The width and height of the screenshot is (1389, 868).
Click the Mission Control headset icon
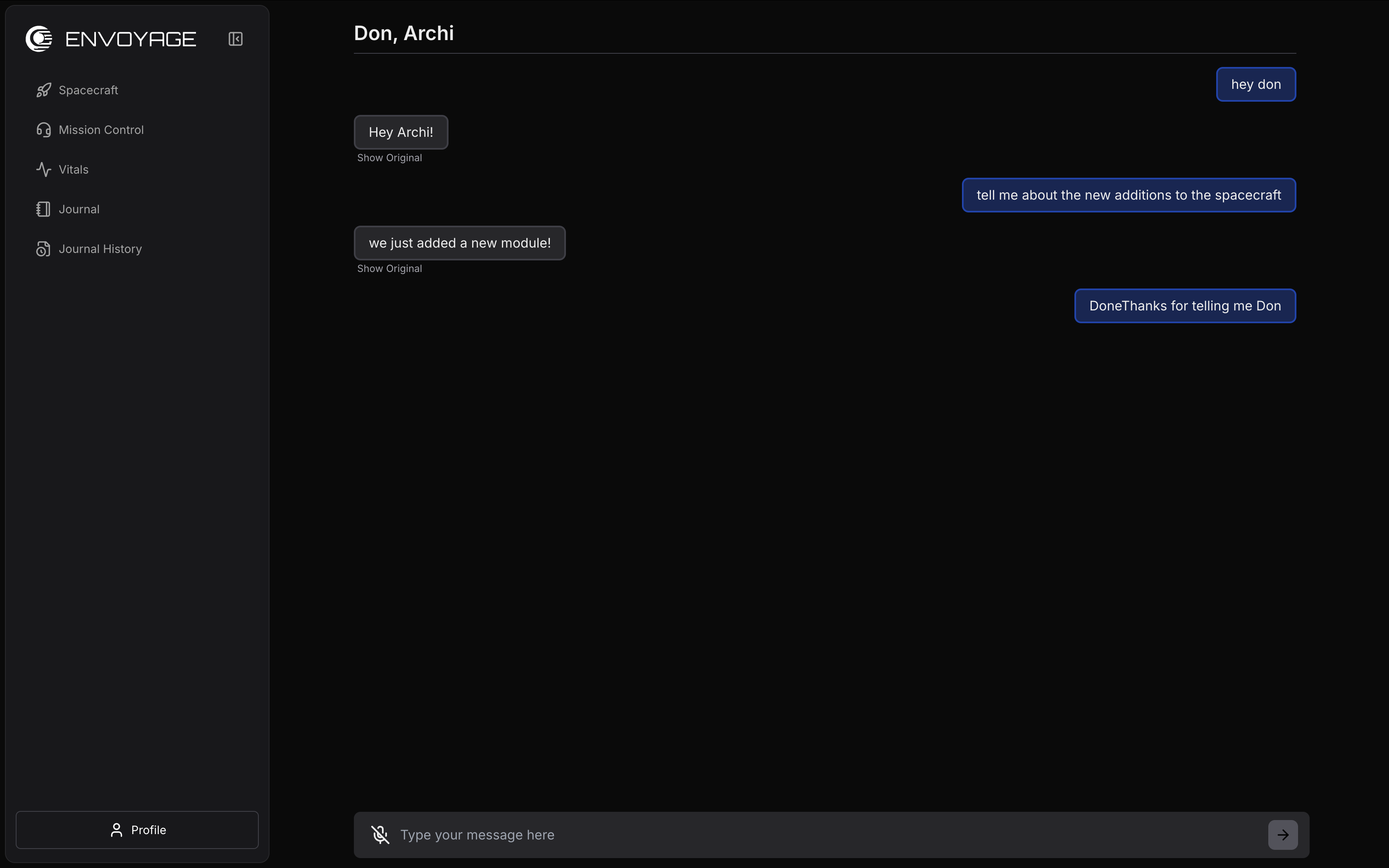44,130
